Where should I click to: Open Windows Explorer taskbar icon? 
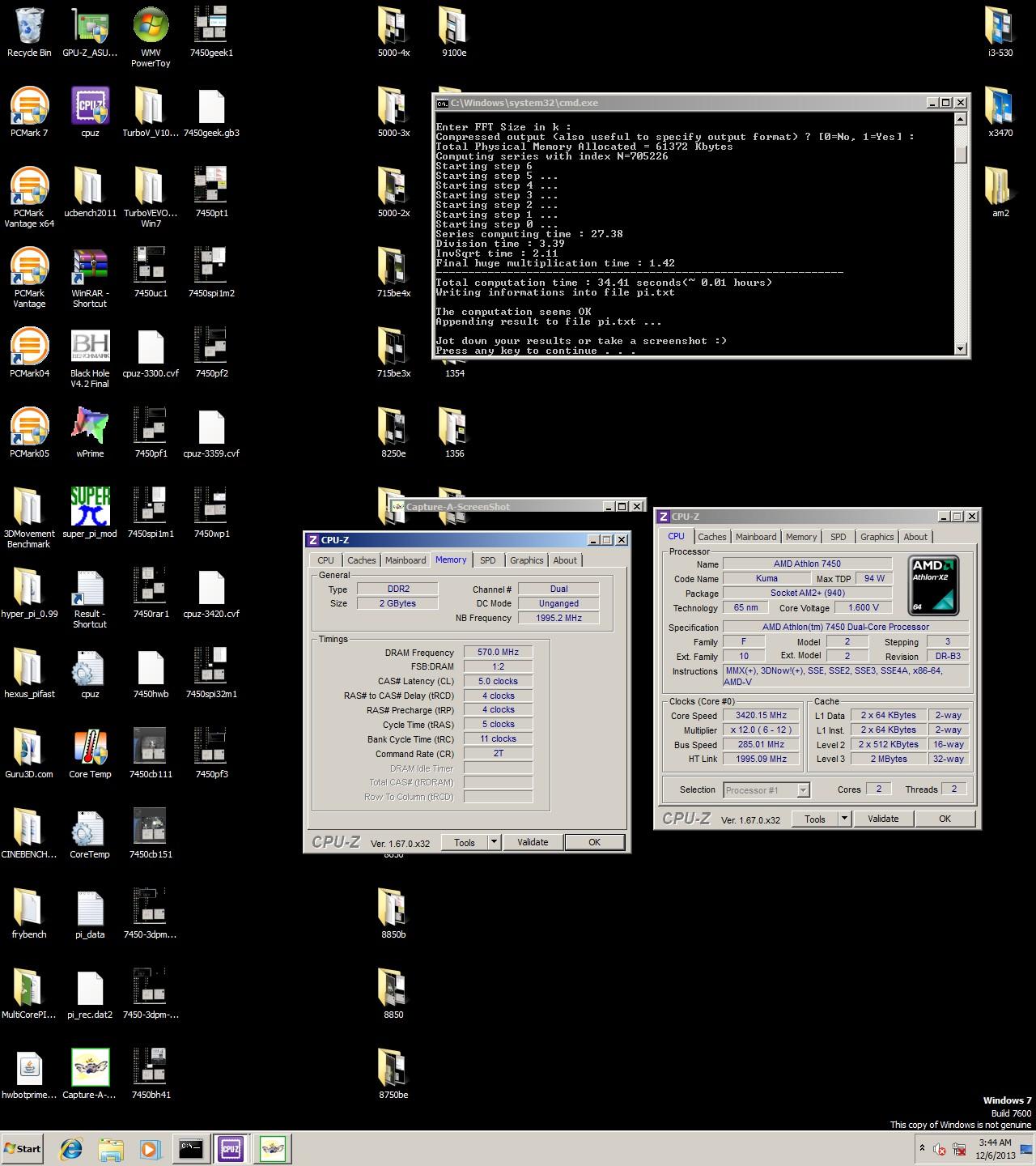pyautogui.click(x=111, y=1148)
